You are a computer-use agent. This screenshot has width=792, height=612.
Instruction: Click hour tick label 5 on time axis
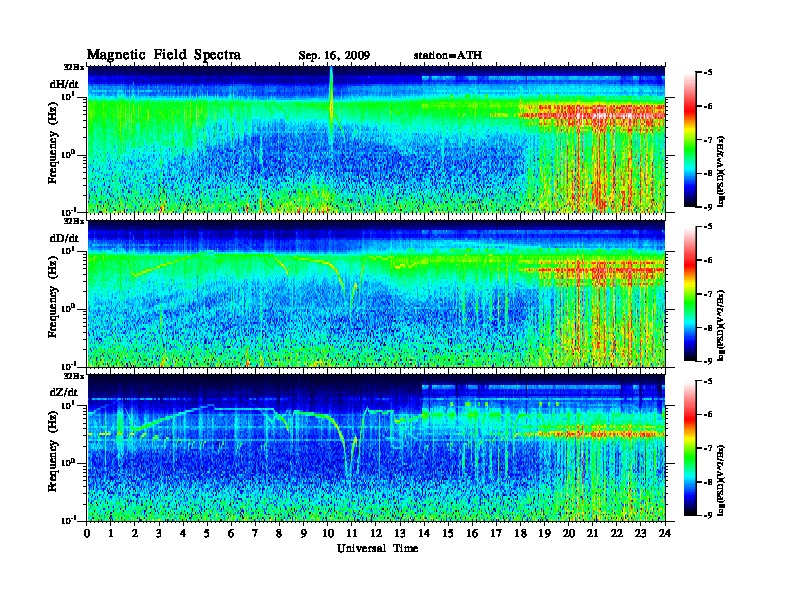point(207,534)
